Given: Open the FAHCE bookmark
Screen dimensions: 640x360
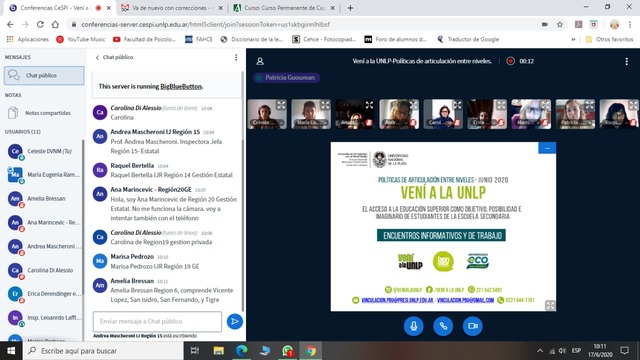Looking at the screenshot, I should coord(199,40).
